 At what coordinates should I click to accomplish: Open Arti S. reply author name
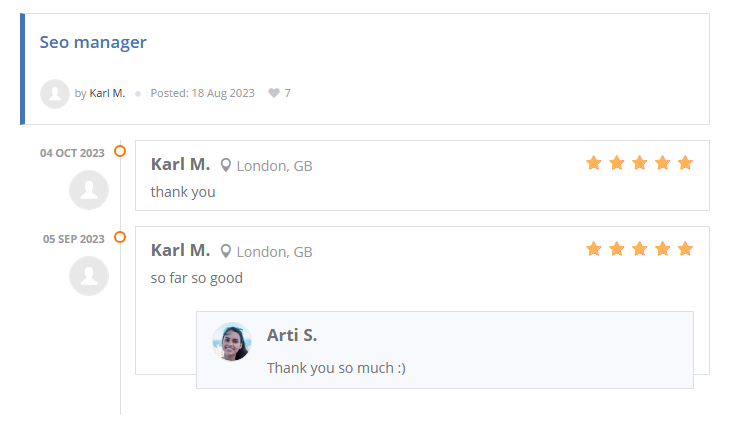292,335
